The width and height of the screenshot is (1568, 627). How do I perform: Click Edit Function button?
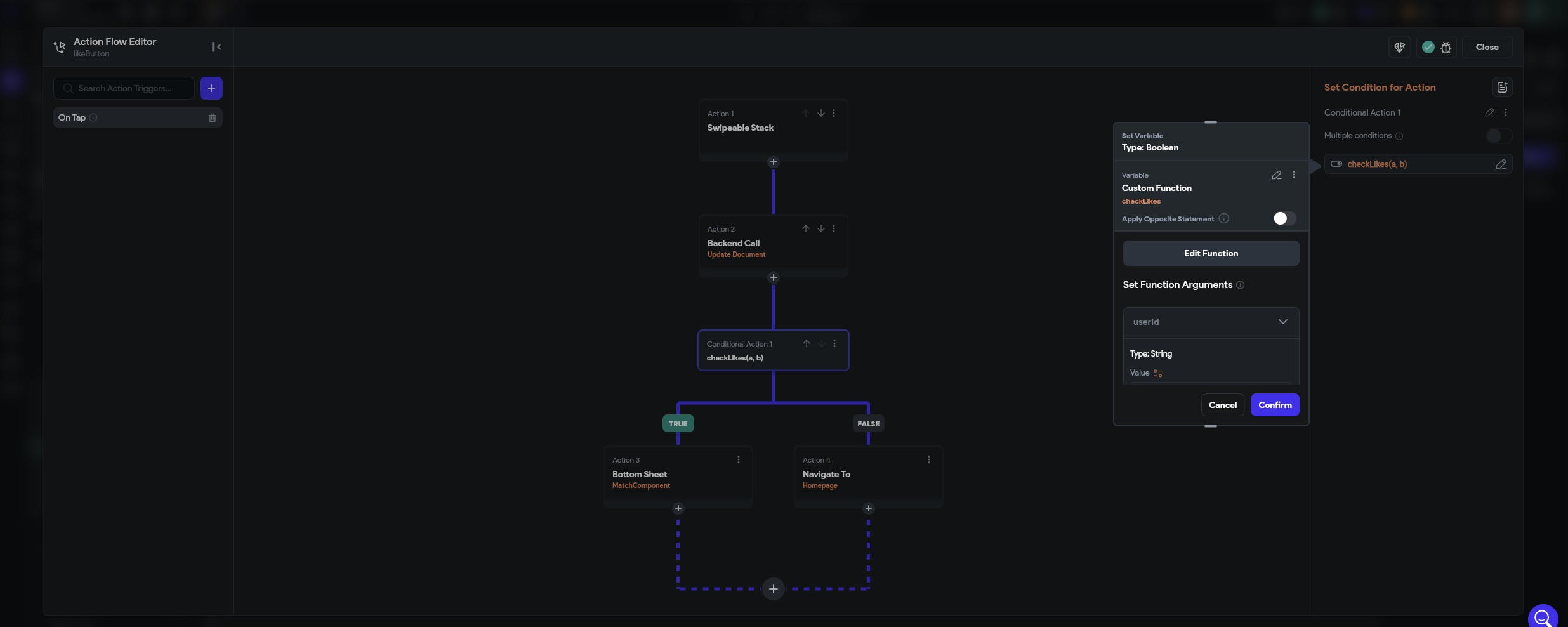[1211, 253]
